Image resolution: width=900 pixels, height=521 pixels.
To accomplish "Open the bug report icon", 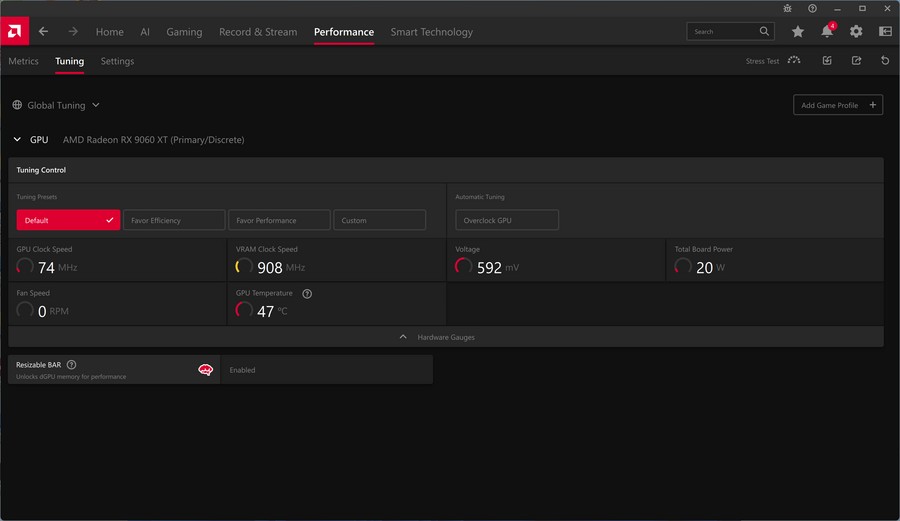I will [x=788, y=9].
